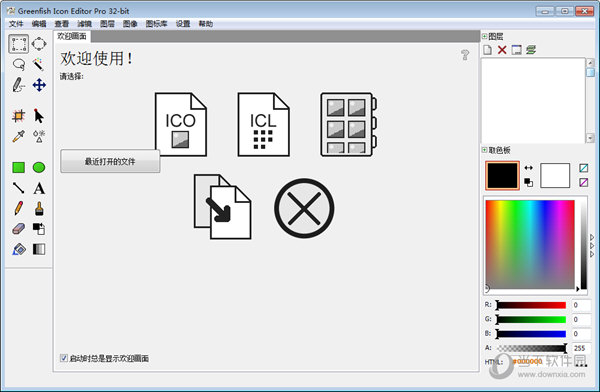Select the Pencil drawing tool

click(x=18, y=209)
